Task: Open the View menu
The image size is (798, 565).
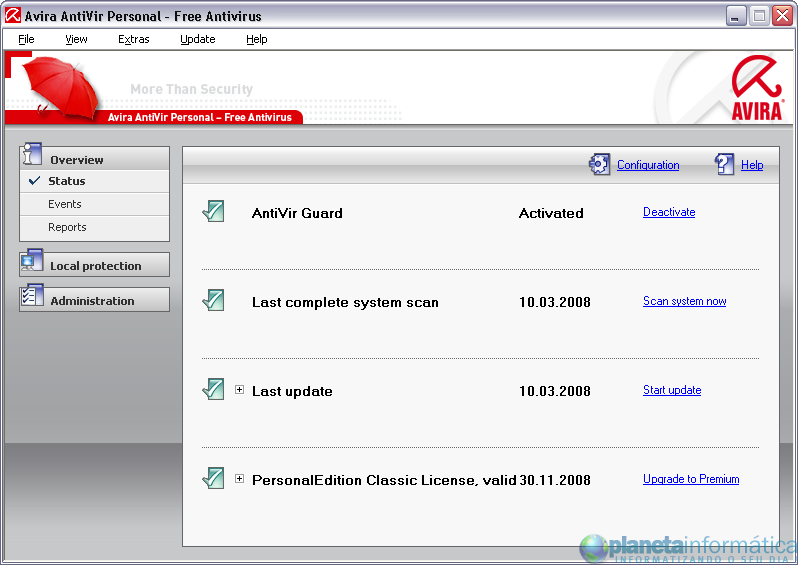Action: 76,39
